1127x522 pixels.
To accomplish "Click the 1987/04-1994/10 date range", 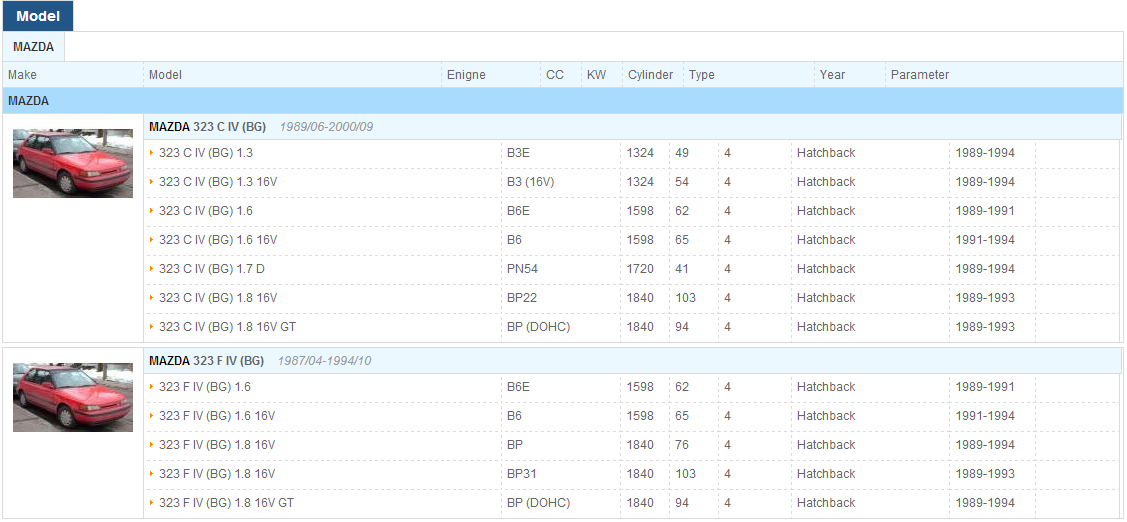I will coord(324,360).
